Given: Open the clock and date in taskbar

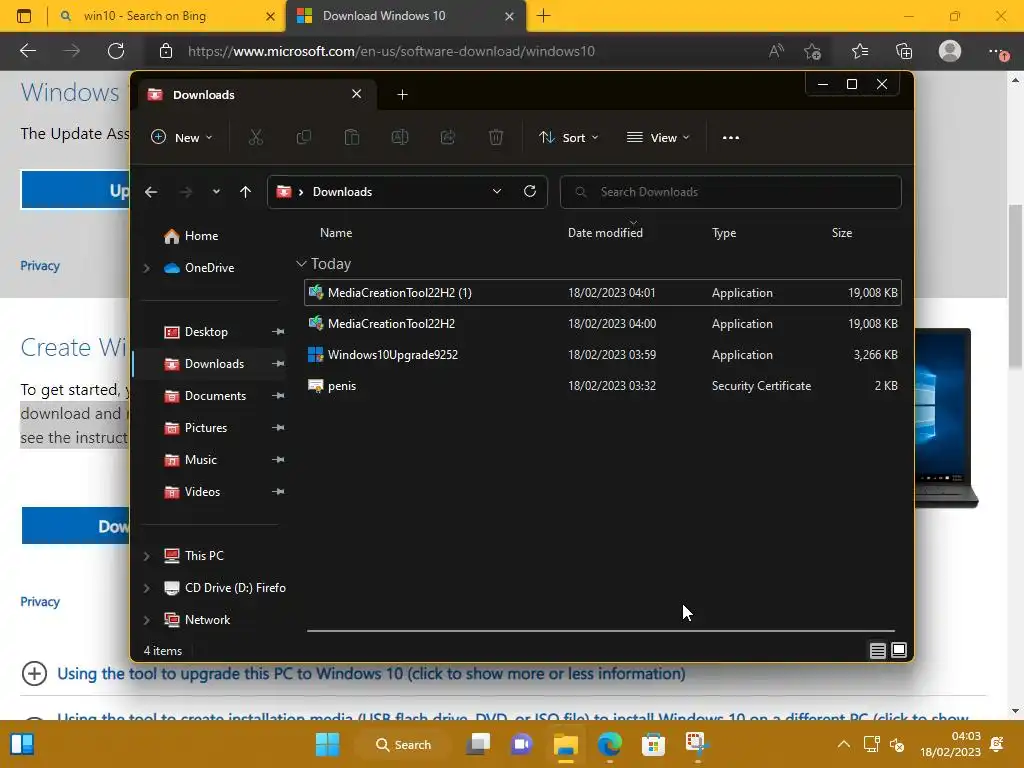Looking at the screenshot, I should pyautogui.click(x=951, y=744).
